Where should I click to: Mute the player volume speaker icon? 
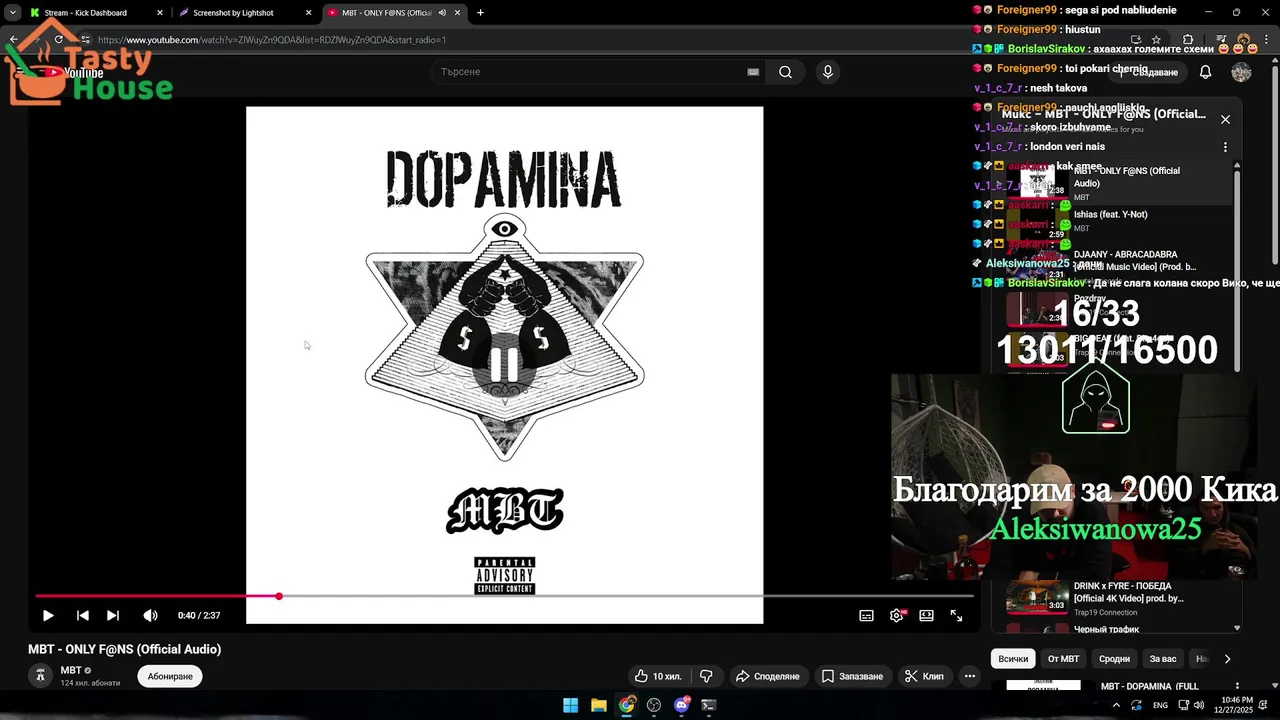[x=150, y=616]
